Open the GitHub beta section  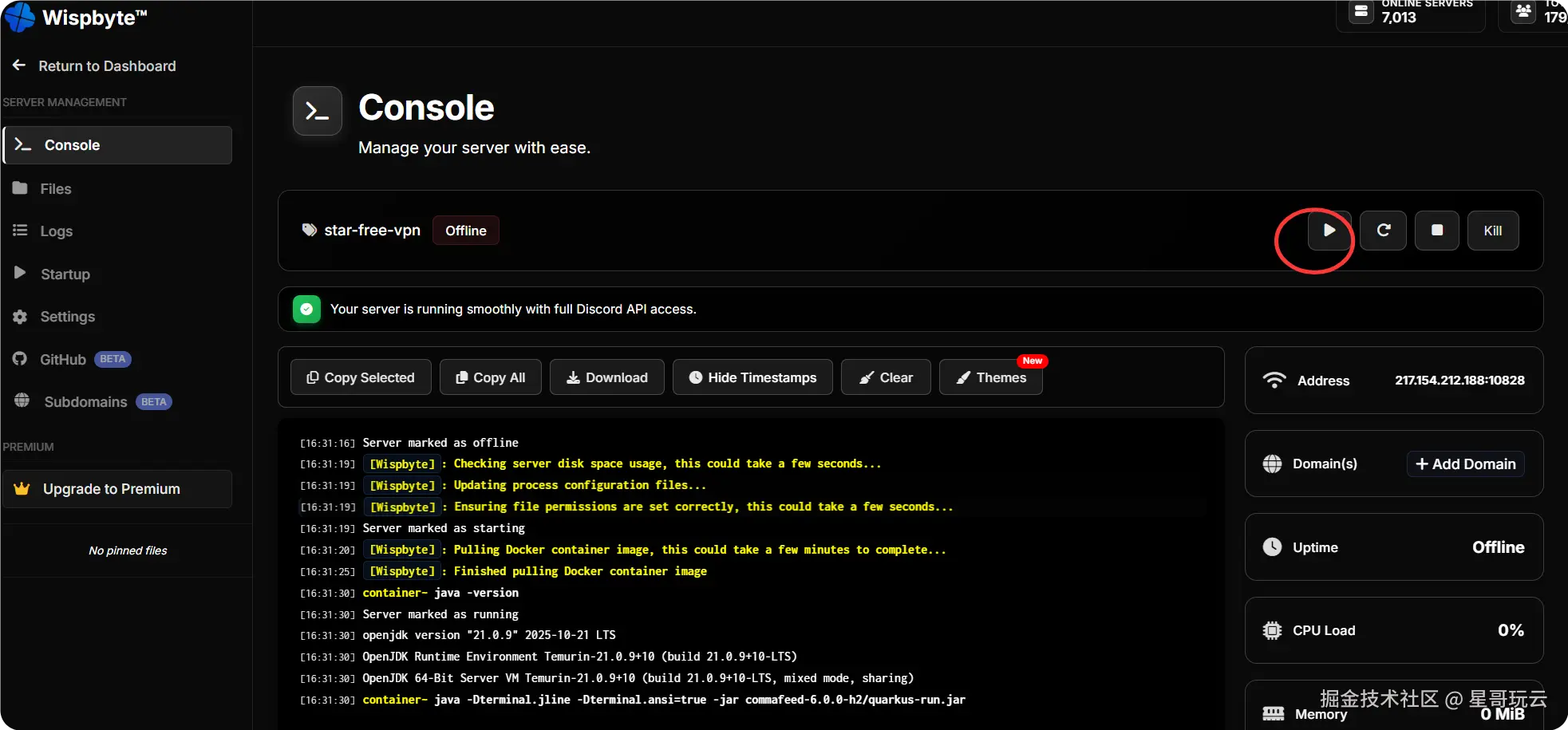(x=72, y=360)
